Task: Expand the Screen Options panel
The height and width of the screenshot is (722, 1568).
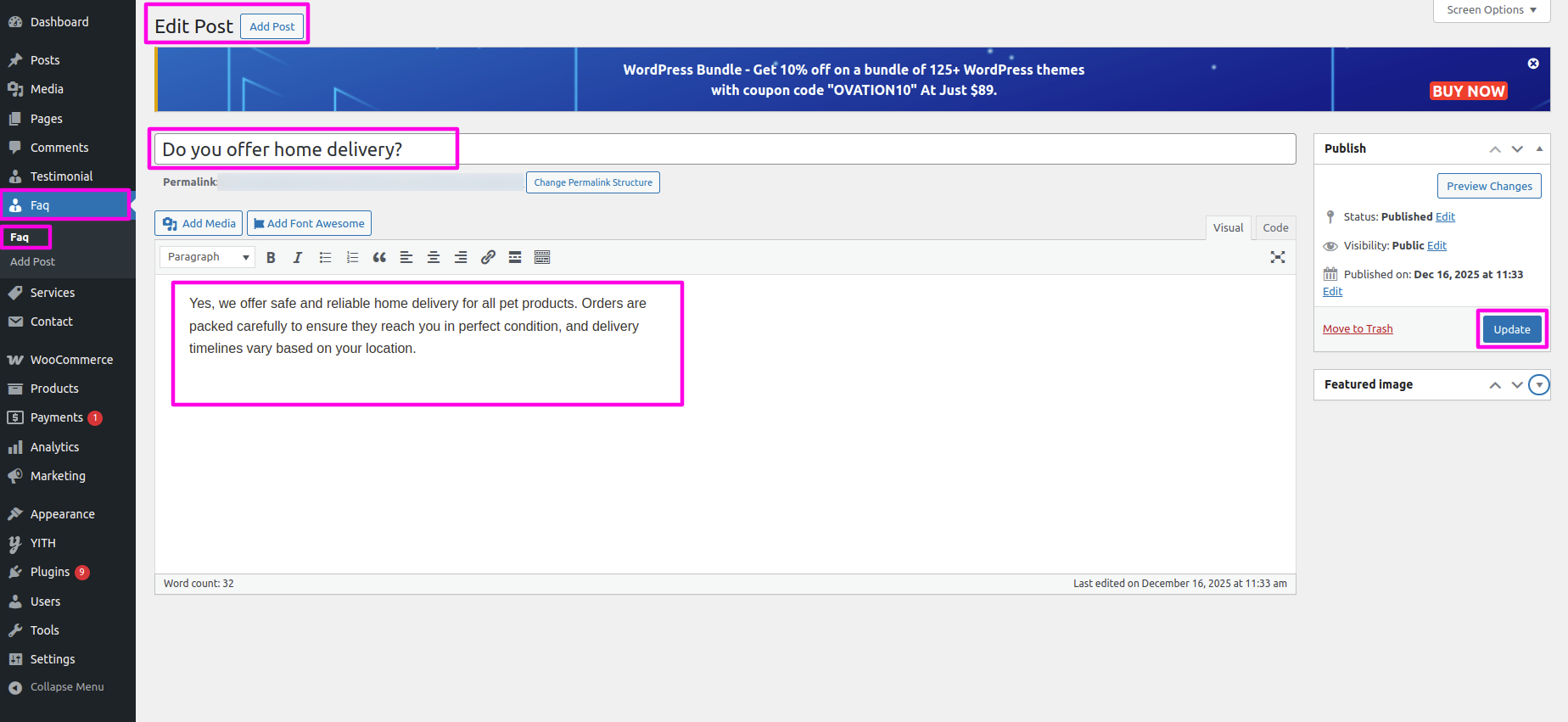Action: 1491,10
